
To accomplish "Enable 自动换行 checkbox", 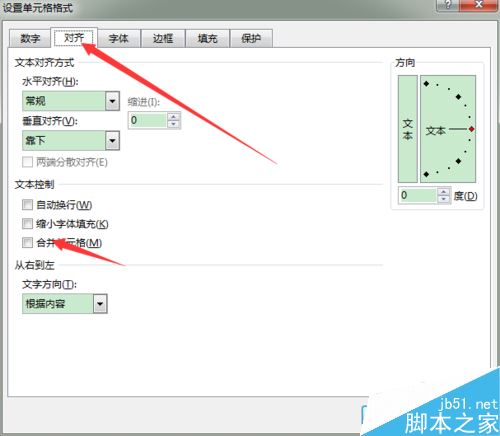I will pyautogui.click(x=27, y=204).
